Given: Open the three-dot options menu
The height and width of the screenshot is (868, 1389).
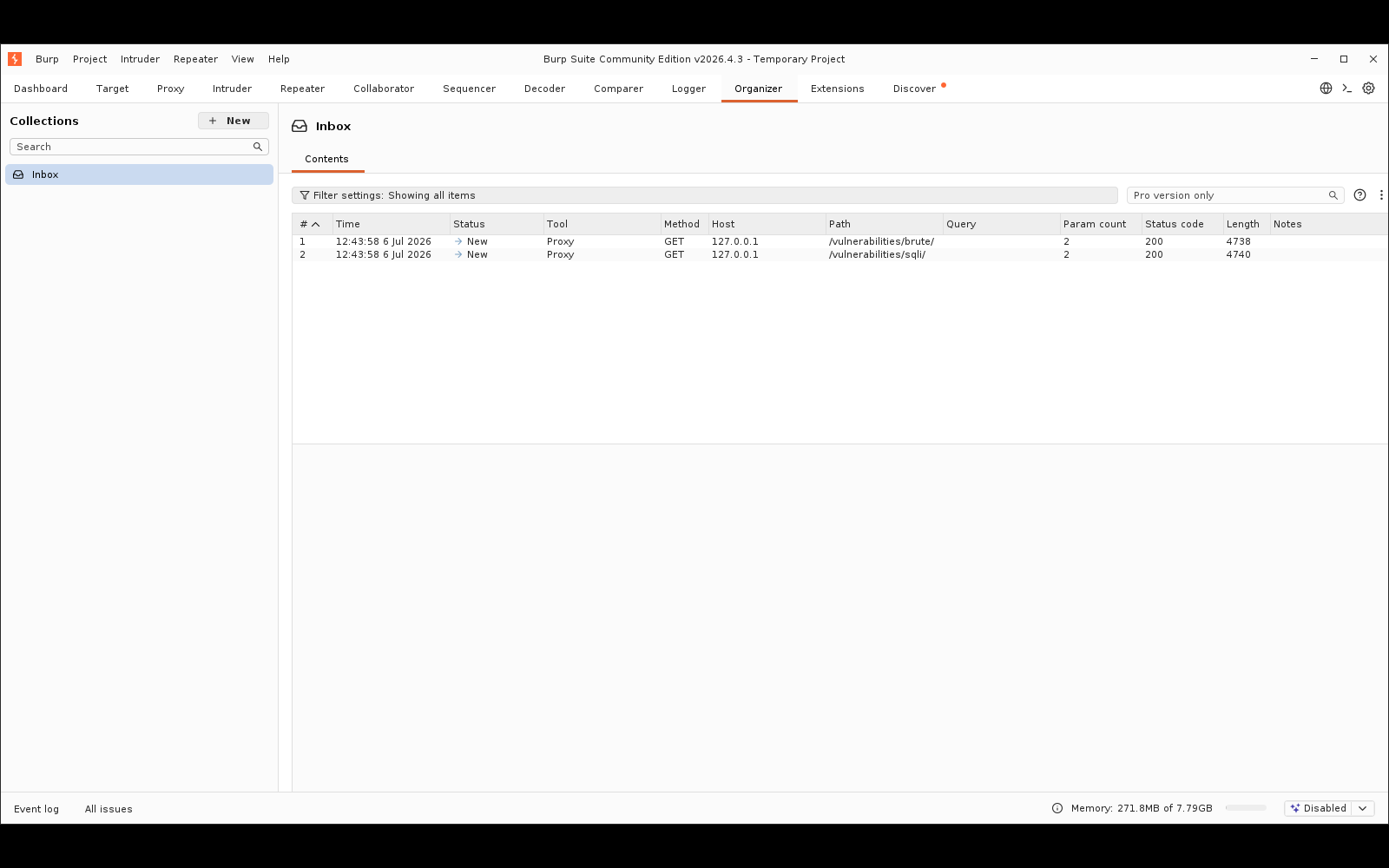Looking at the screenshot, I should (1381, 195).
